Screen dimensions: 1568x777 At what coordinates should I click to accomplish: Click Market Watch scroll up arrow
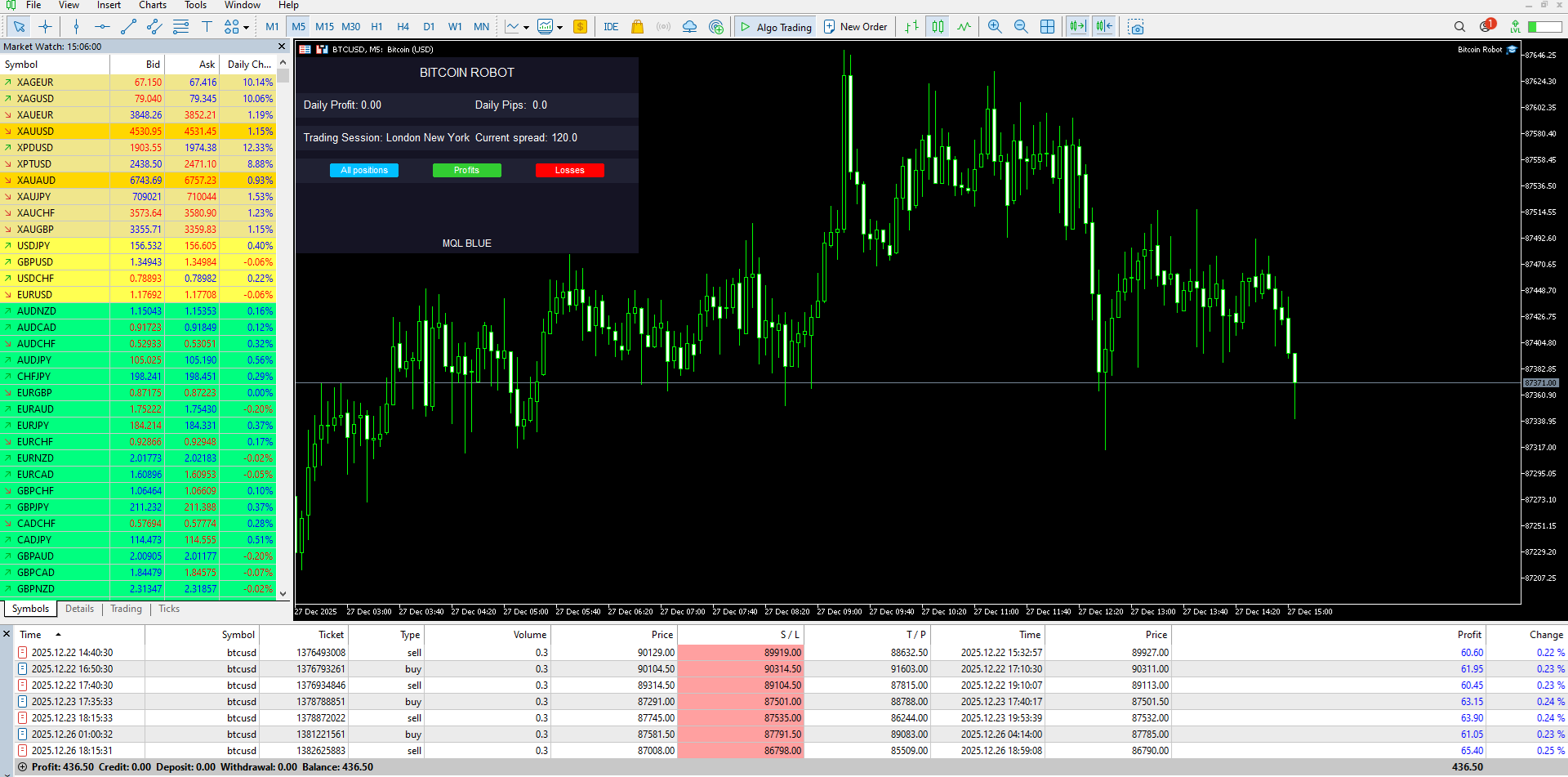point(283,63)
